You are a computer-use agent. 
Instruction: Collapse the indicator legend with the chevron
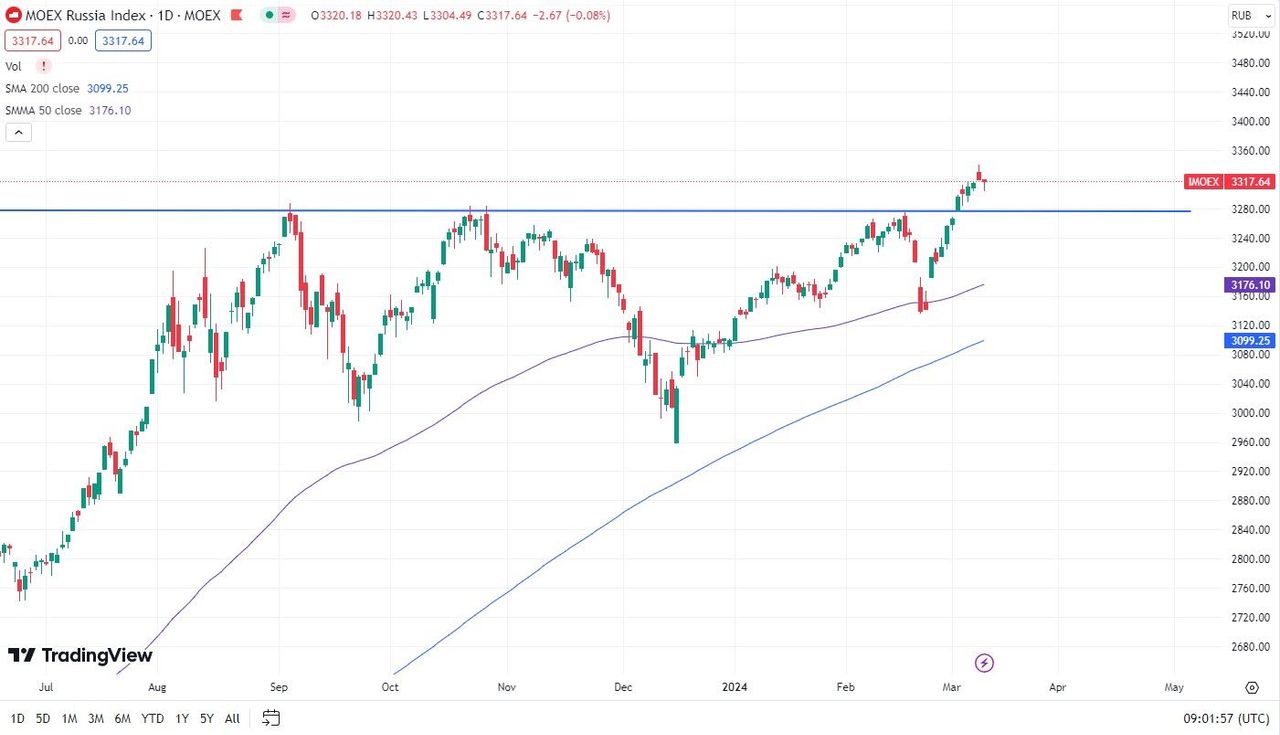(18, 132)
